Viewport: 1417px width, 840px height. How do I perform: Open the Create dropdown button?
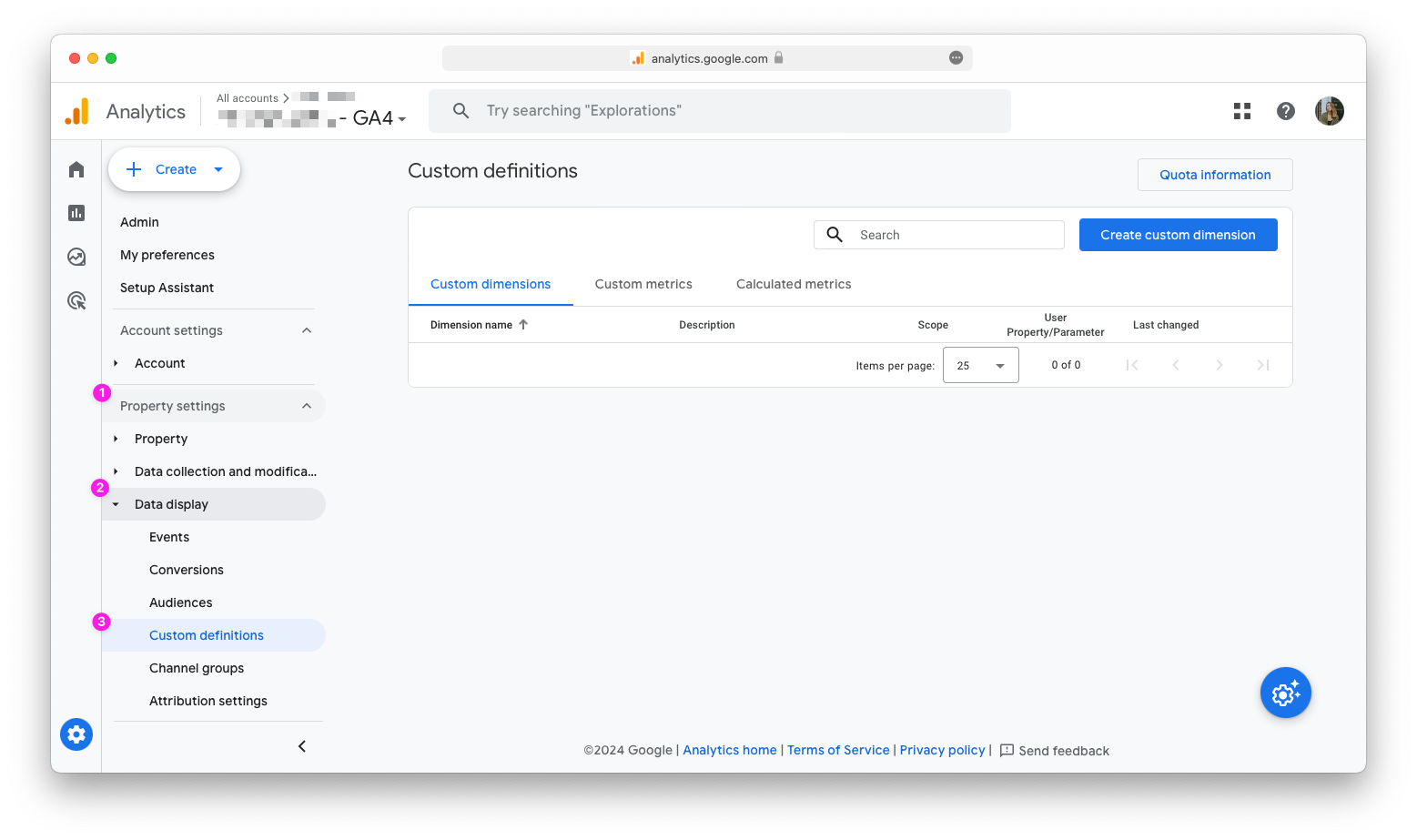[174, 169]
